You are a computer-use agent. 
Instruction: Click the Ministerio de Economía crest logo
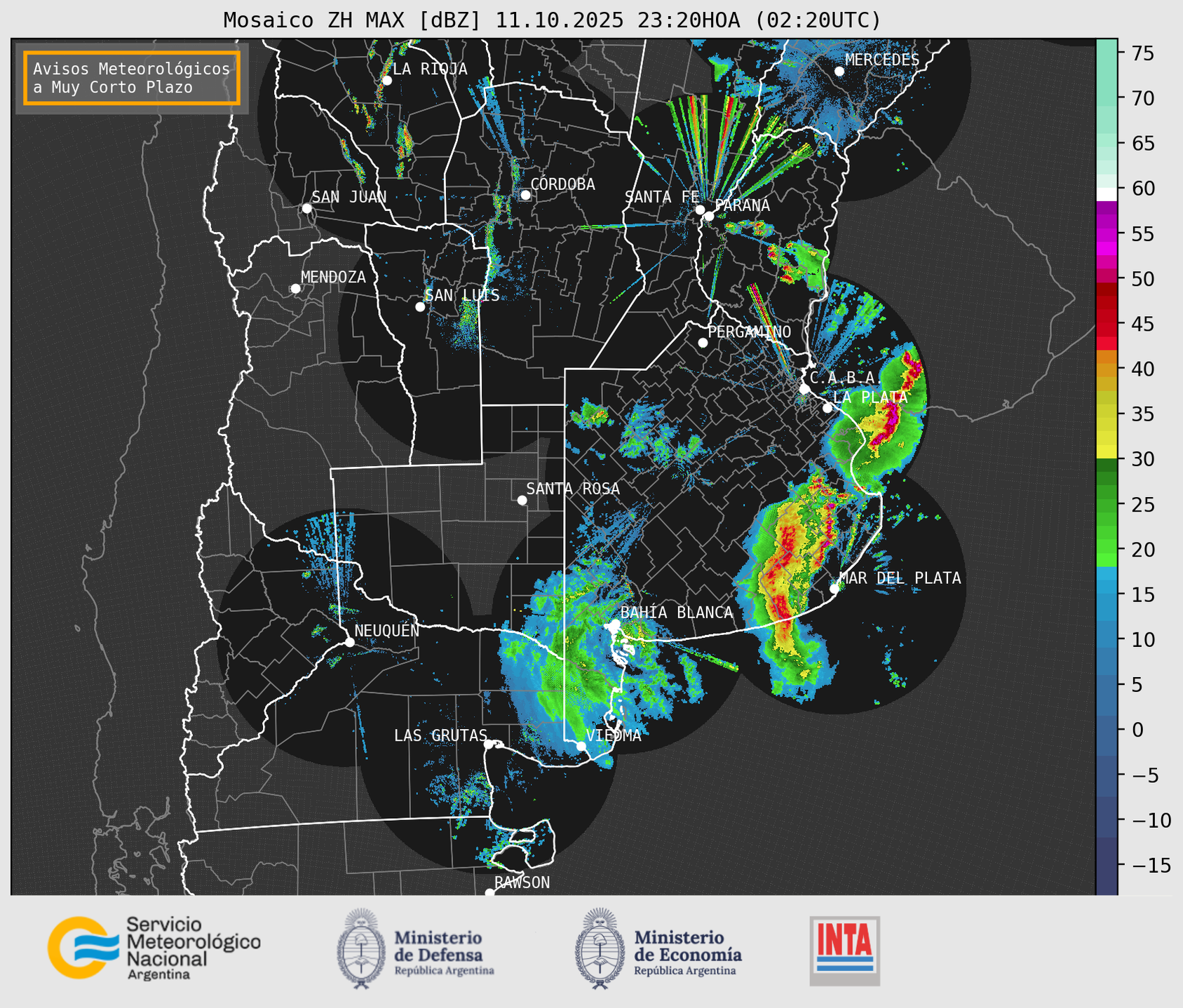(599, 949)
